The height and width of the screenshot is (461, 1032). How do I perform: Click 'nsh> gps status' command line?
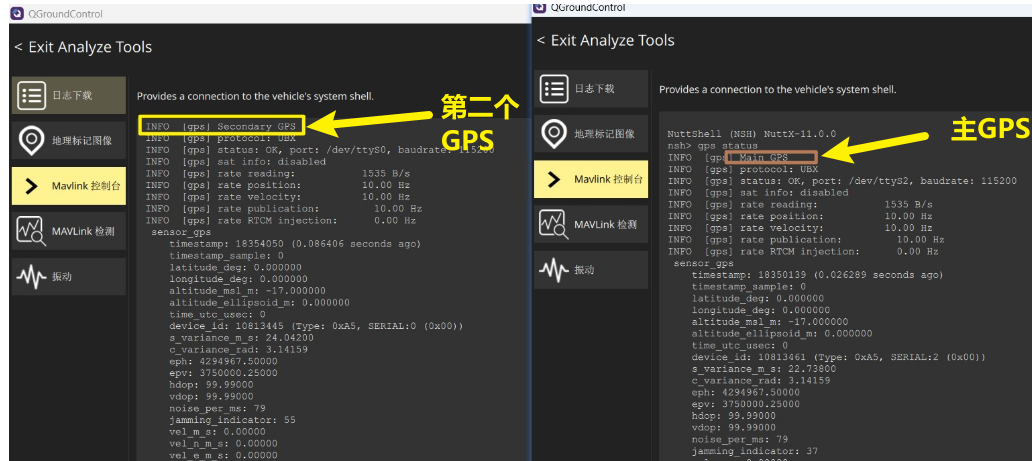(712, 146)
